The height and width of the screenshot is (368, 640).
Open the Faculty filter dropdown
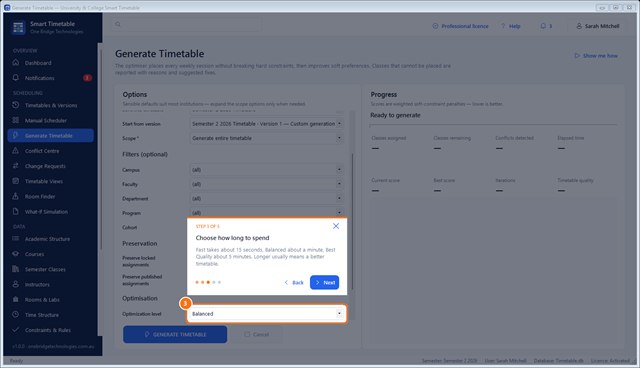[267, 184]
